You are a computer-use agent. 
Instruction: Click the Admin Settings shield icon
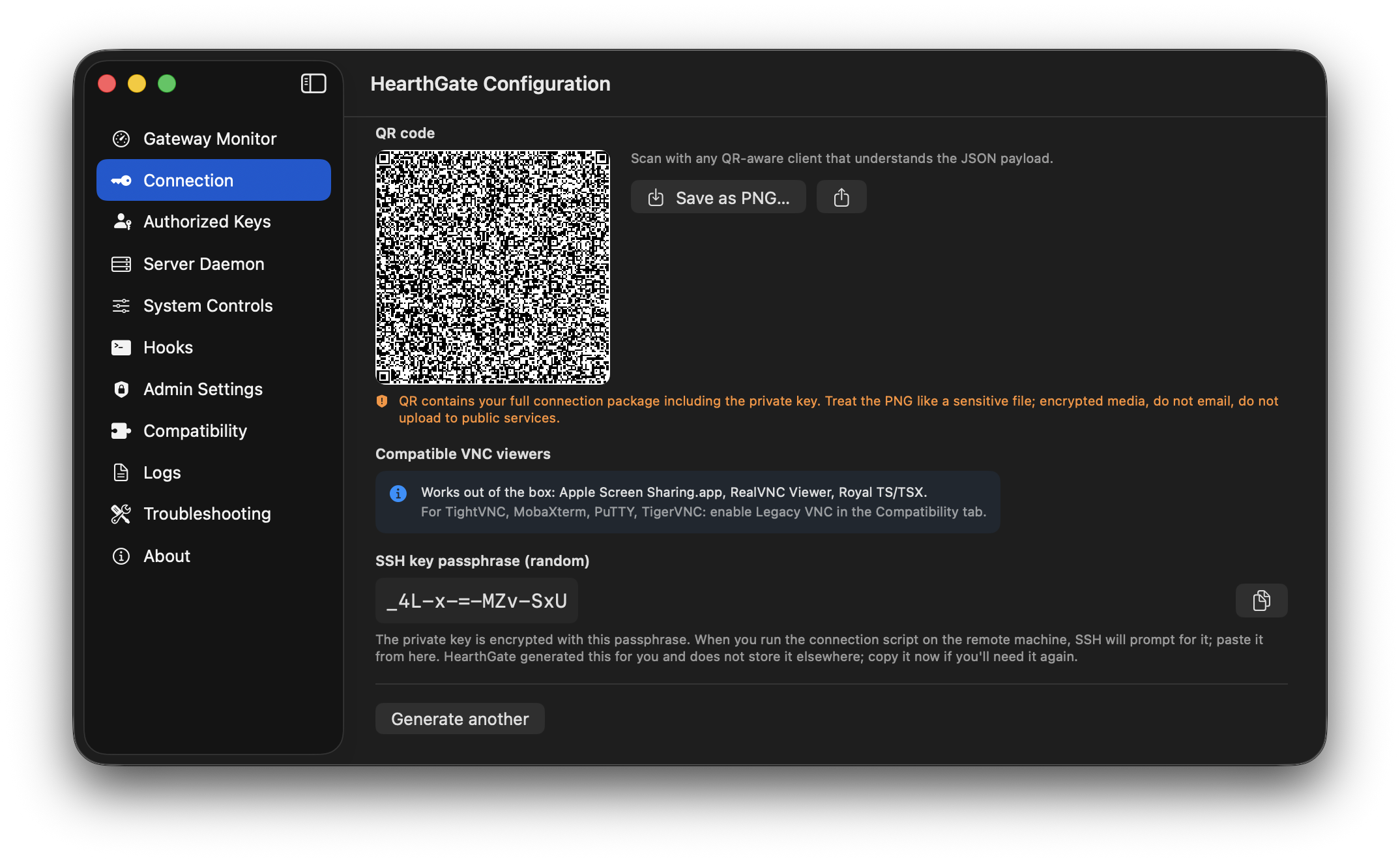[x=121, y=389]
